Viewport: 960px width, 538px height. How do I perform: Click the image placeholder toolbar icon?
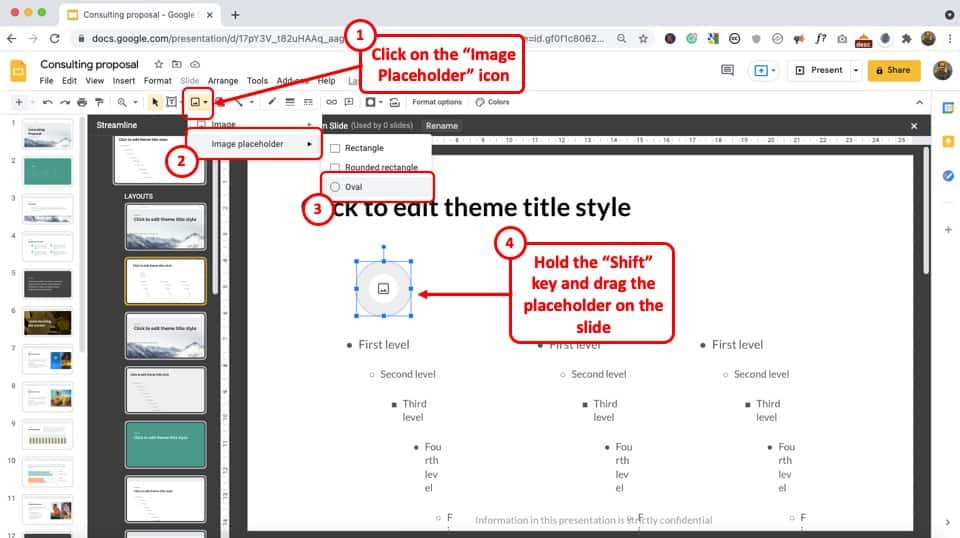tap(195, 102)
